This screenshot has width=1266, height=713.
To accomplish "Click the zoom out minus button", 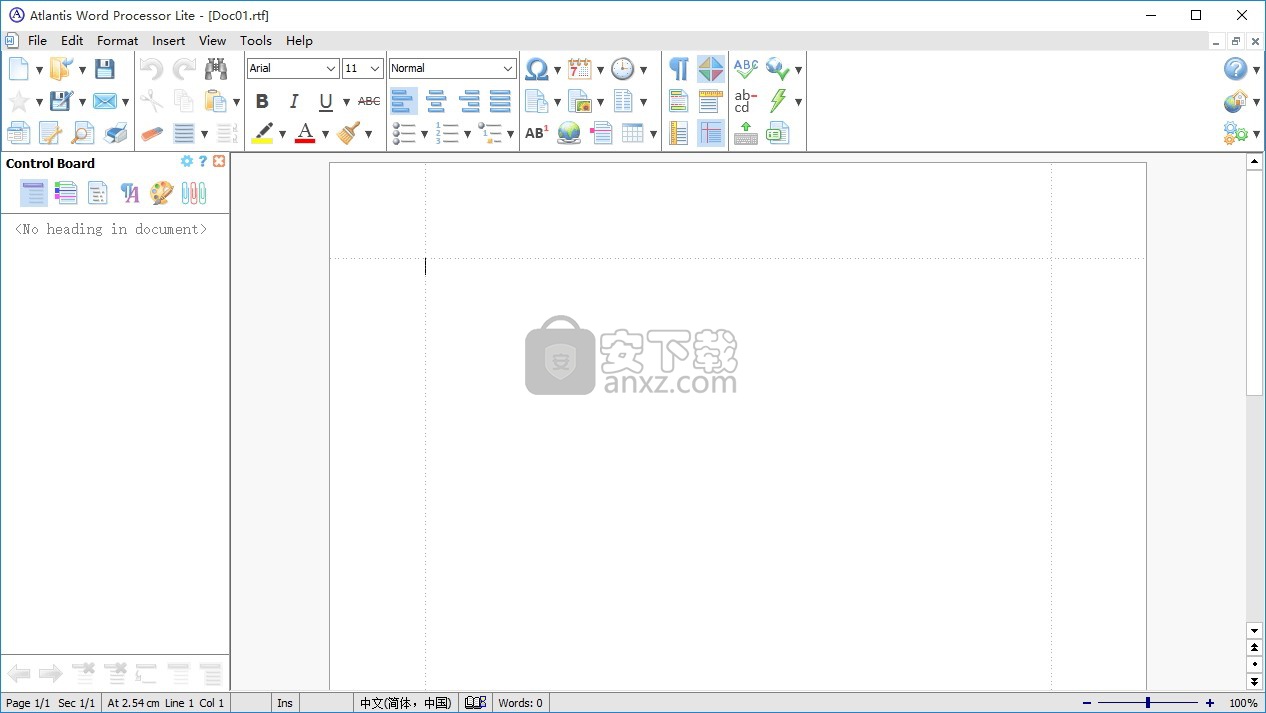I will point(1087,703).
